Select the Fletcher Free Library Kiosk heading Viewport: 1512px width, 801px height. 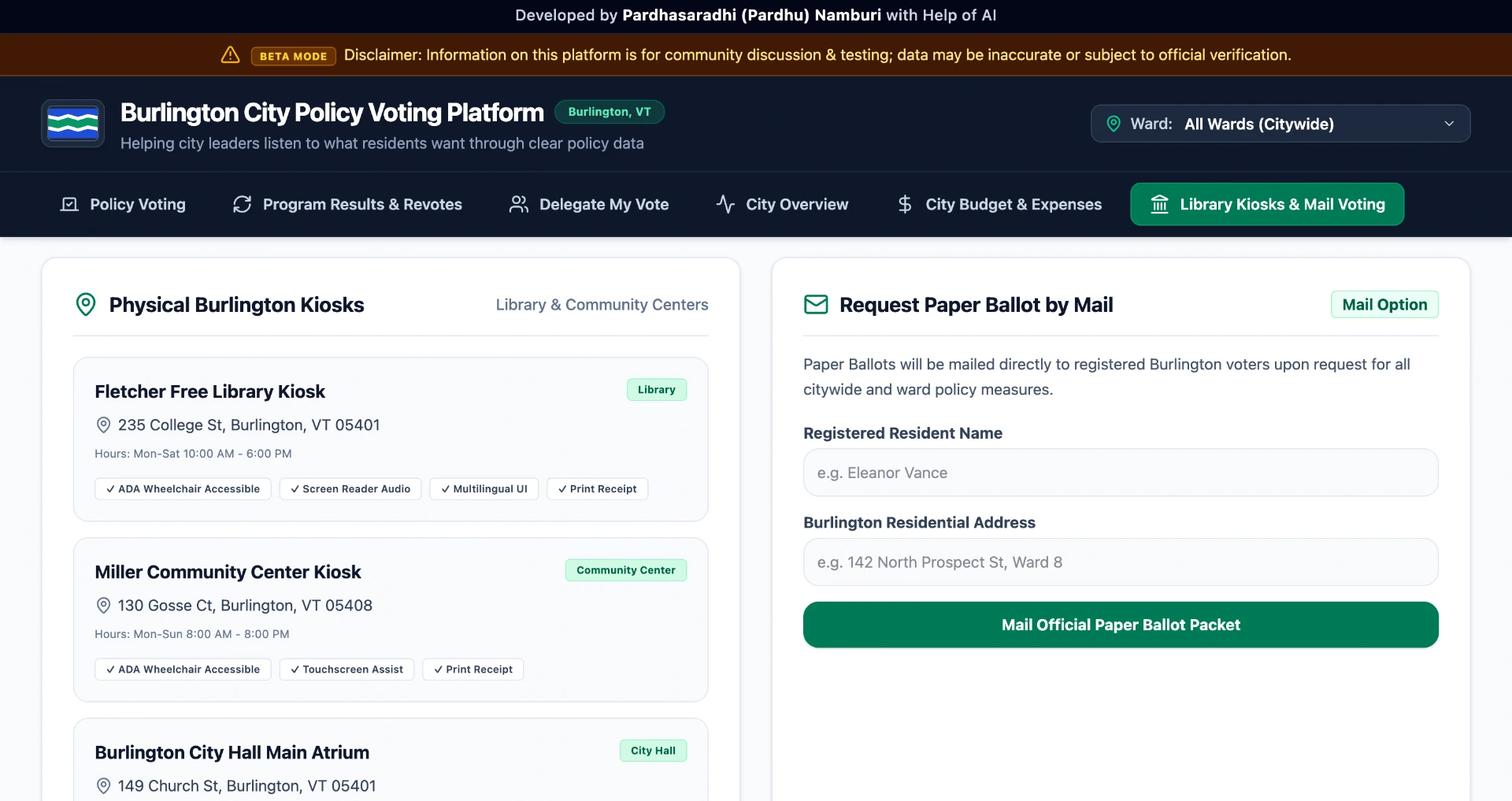210,391
